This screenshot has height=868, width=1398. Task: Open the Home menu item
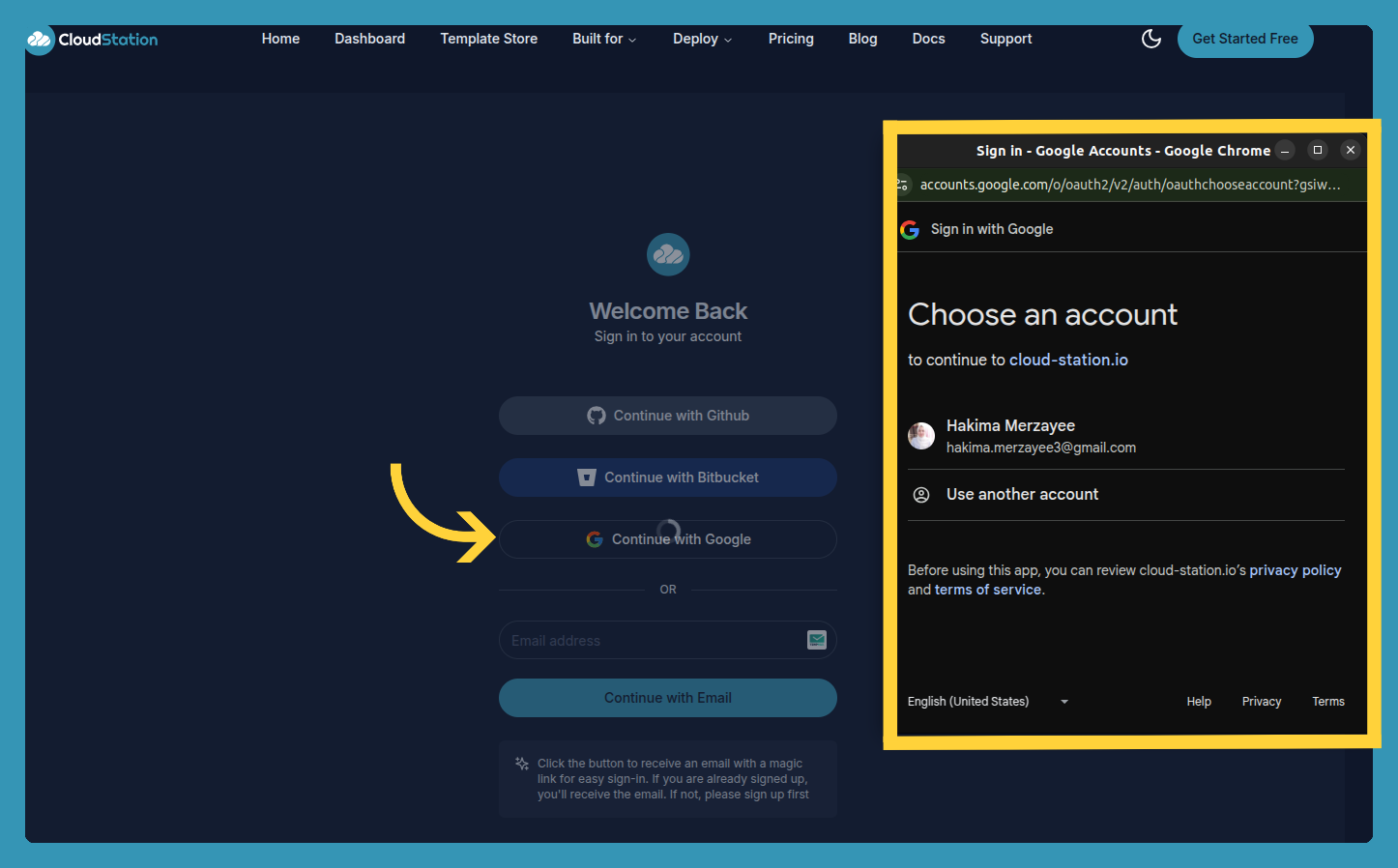[x=280, y=39]
